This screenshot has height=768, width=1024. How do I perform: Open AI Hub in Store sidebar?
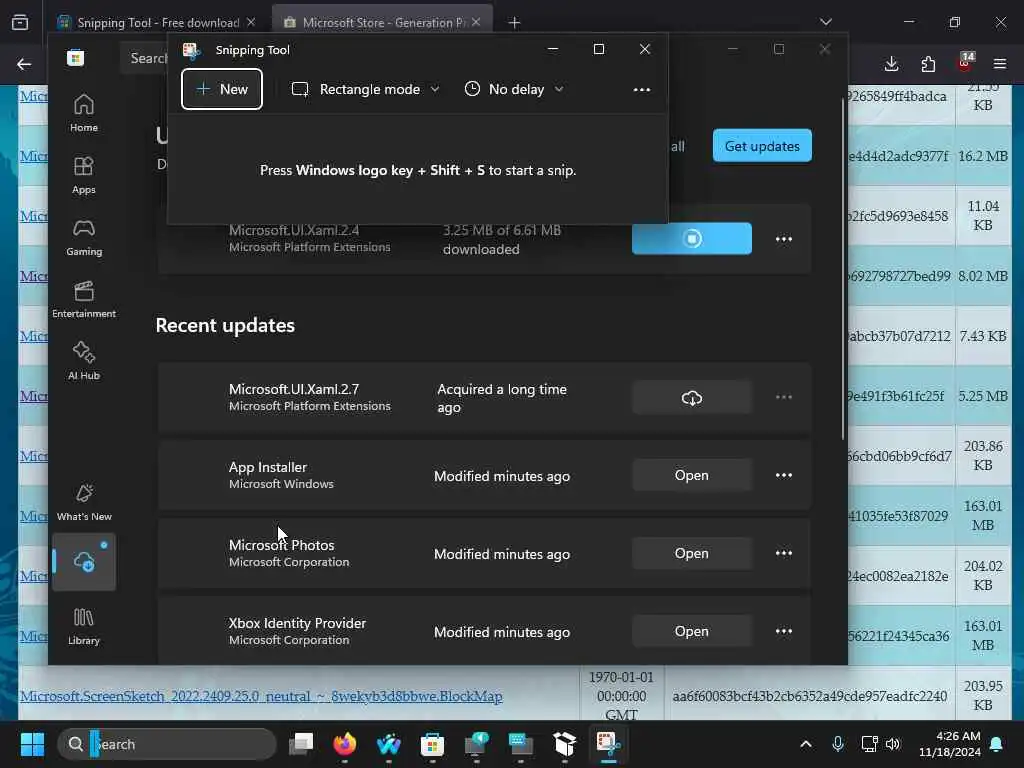[84, 361]
